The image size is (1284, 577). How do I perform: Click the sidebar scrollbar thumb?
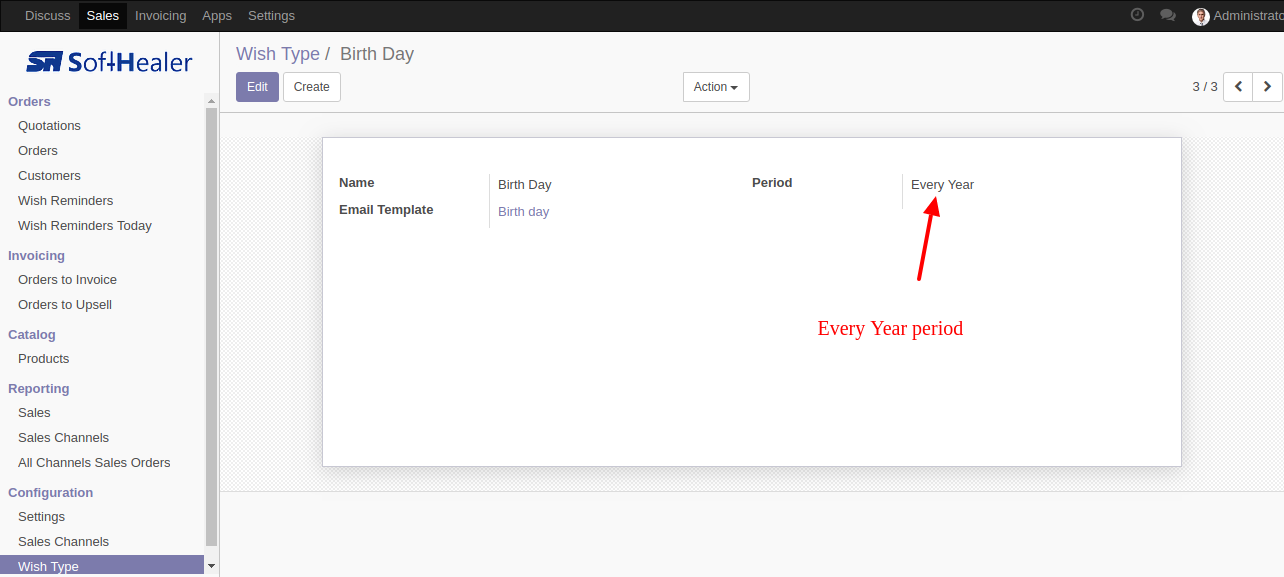point(211,326)
